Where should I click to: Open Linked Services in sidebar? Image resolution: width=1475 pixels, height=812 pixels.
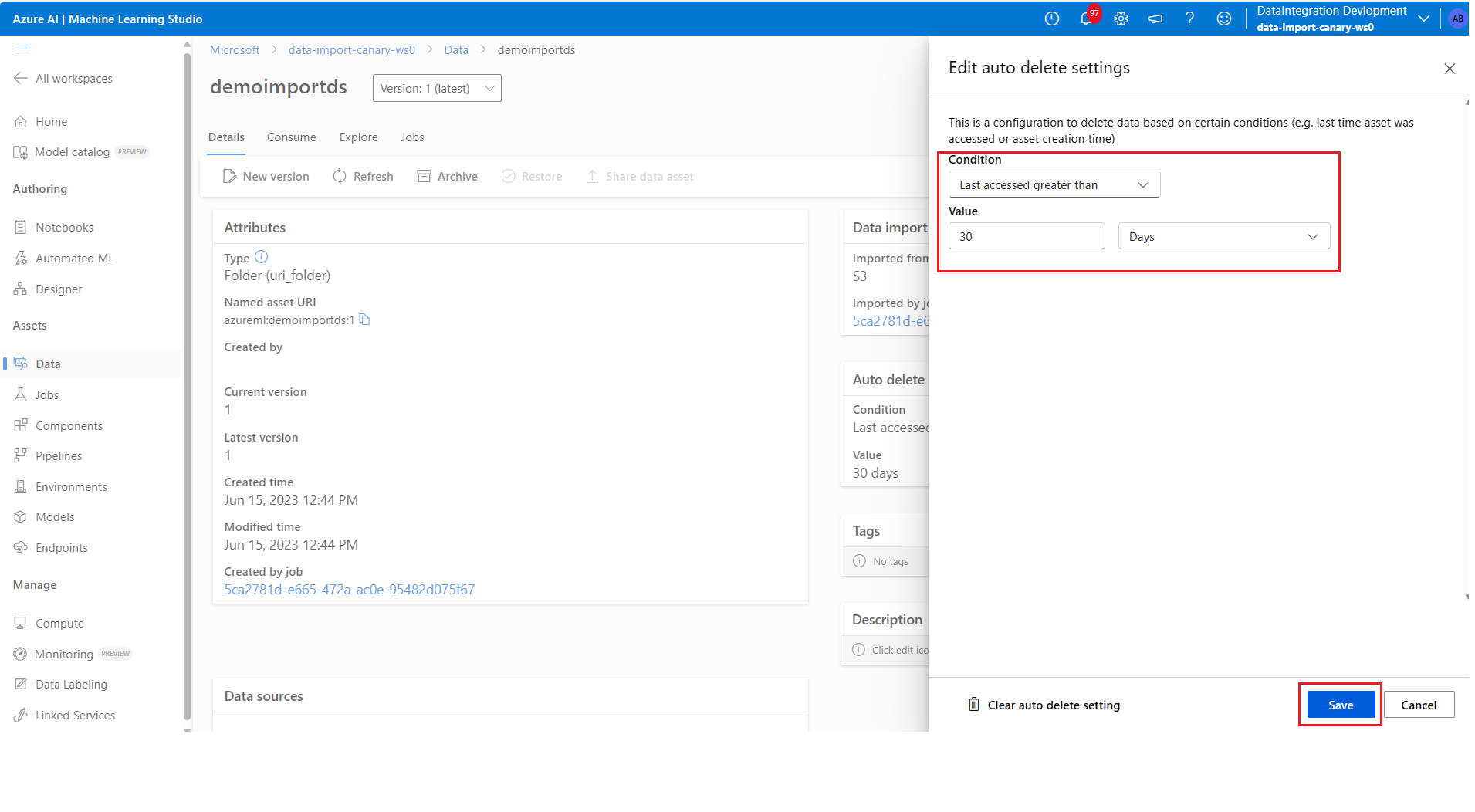[64, 716]
